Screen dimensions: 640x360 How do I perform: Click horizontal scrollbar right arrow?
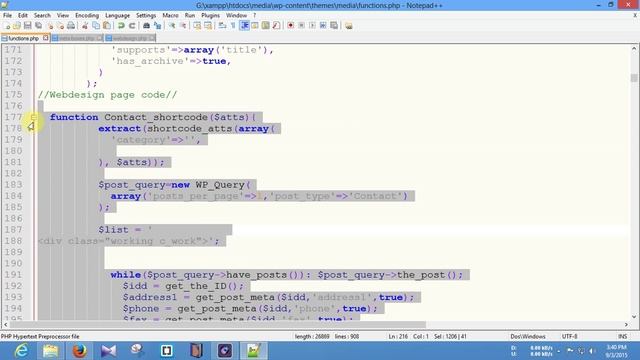tap(626, 324)
